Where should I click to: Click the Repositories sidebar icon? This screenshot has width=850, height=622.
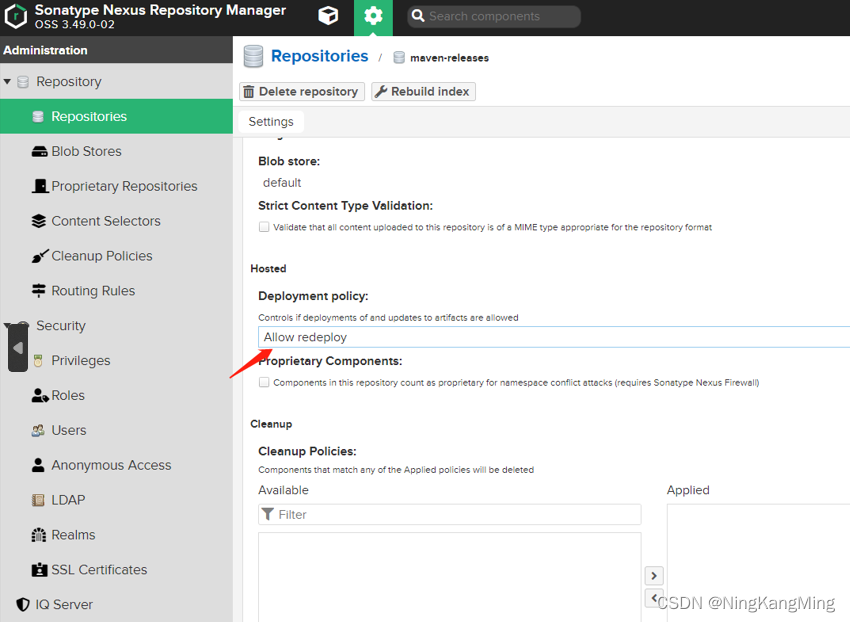coord(38,117)
